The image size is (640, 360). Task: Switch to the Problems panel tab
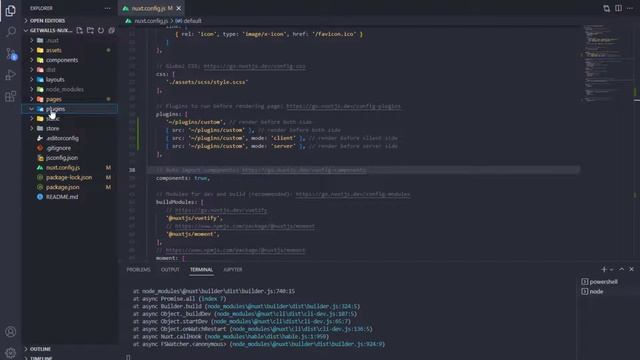[138, 269]
